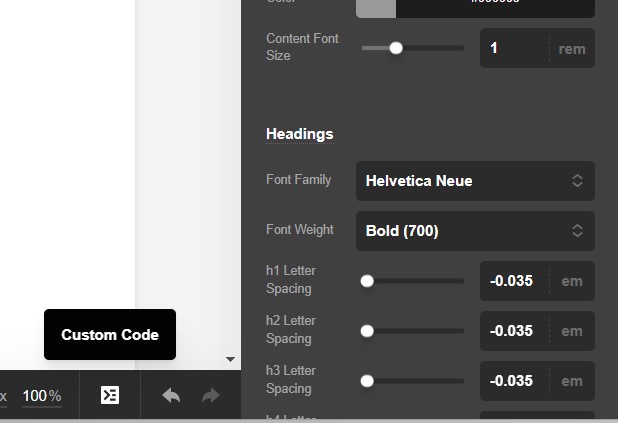The height and width of the screenshot is (423, 618).
Task: Click the Headings section label
Action: coord(299,134)
